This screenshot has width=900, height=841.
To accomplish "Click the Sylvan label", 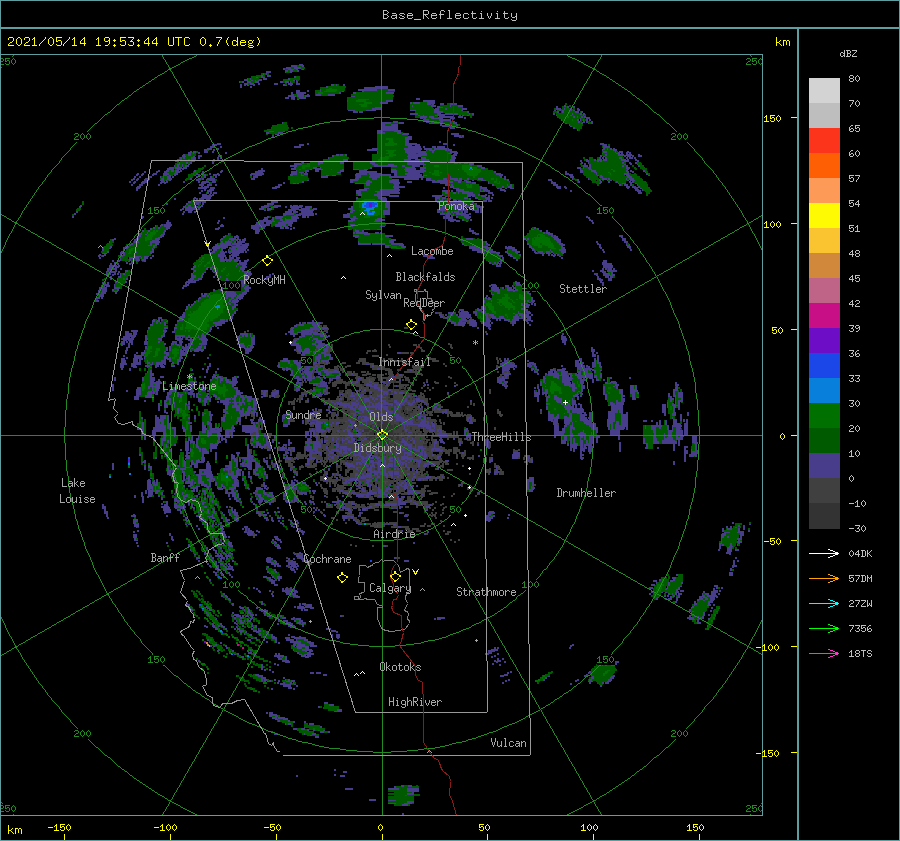I will coord(383,295).
